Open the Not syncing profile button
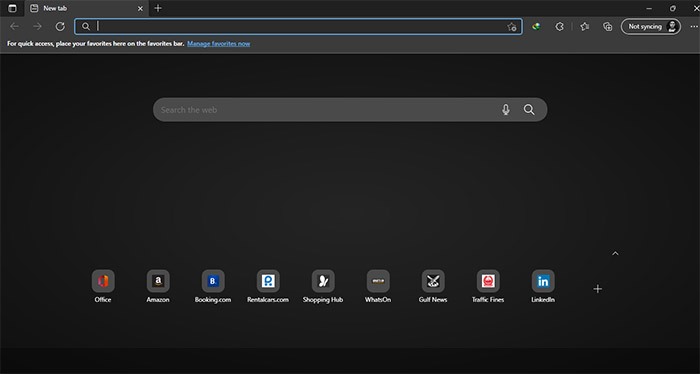This screenshot has width=700, height=374. 650,26
